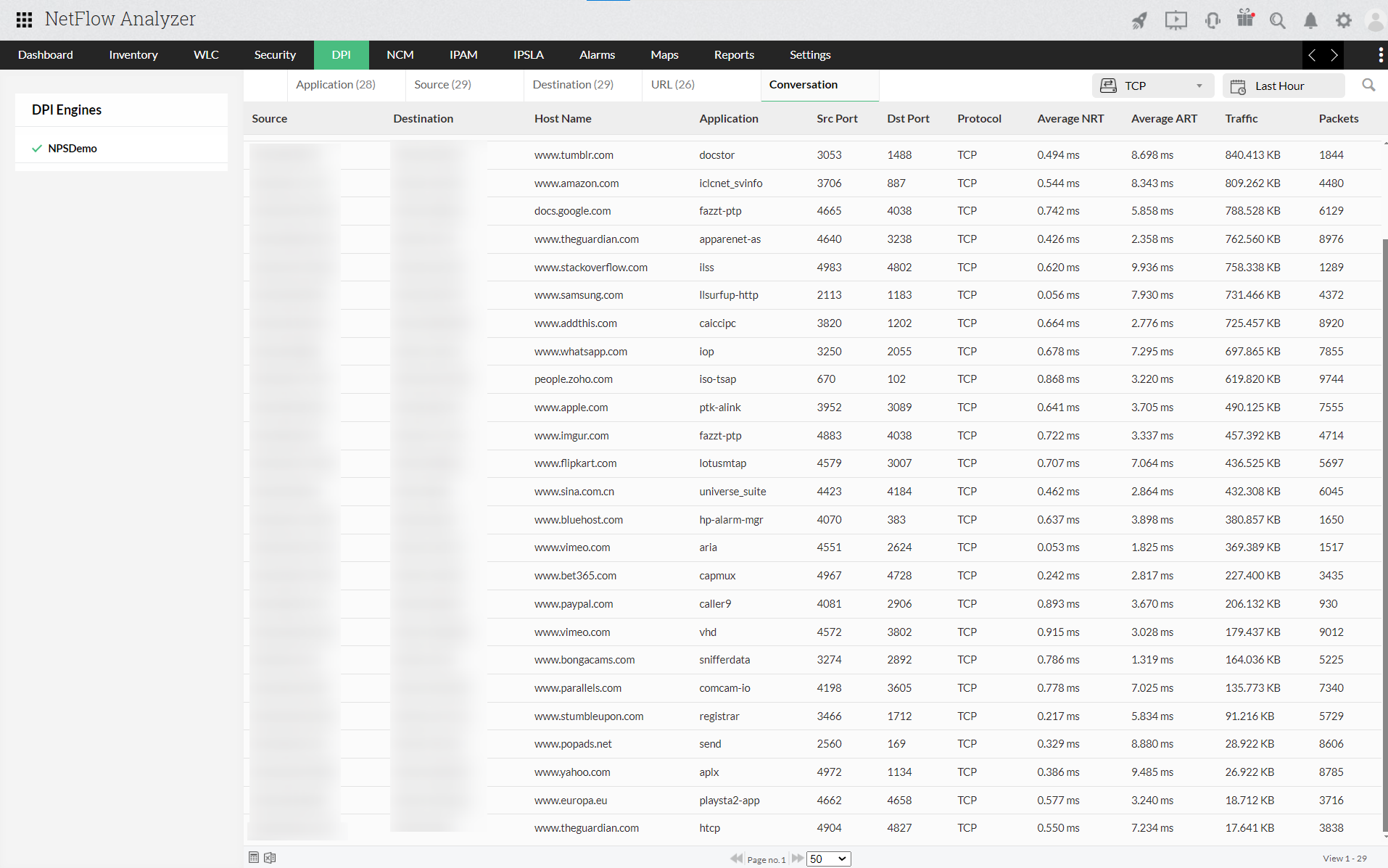
Task: Select the DPI menu tab
Action: tap(342, 55)
